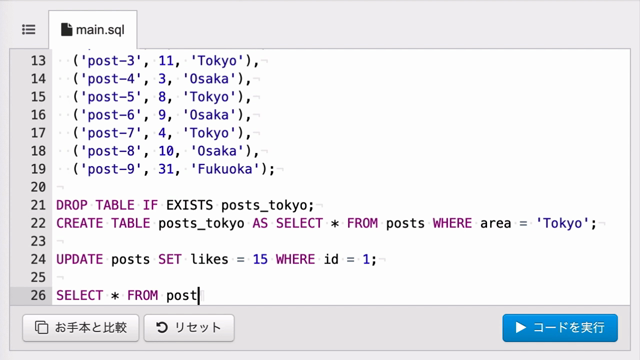Click the UPDATE keyword on line 24

(80, 260)
